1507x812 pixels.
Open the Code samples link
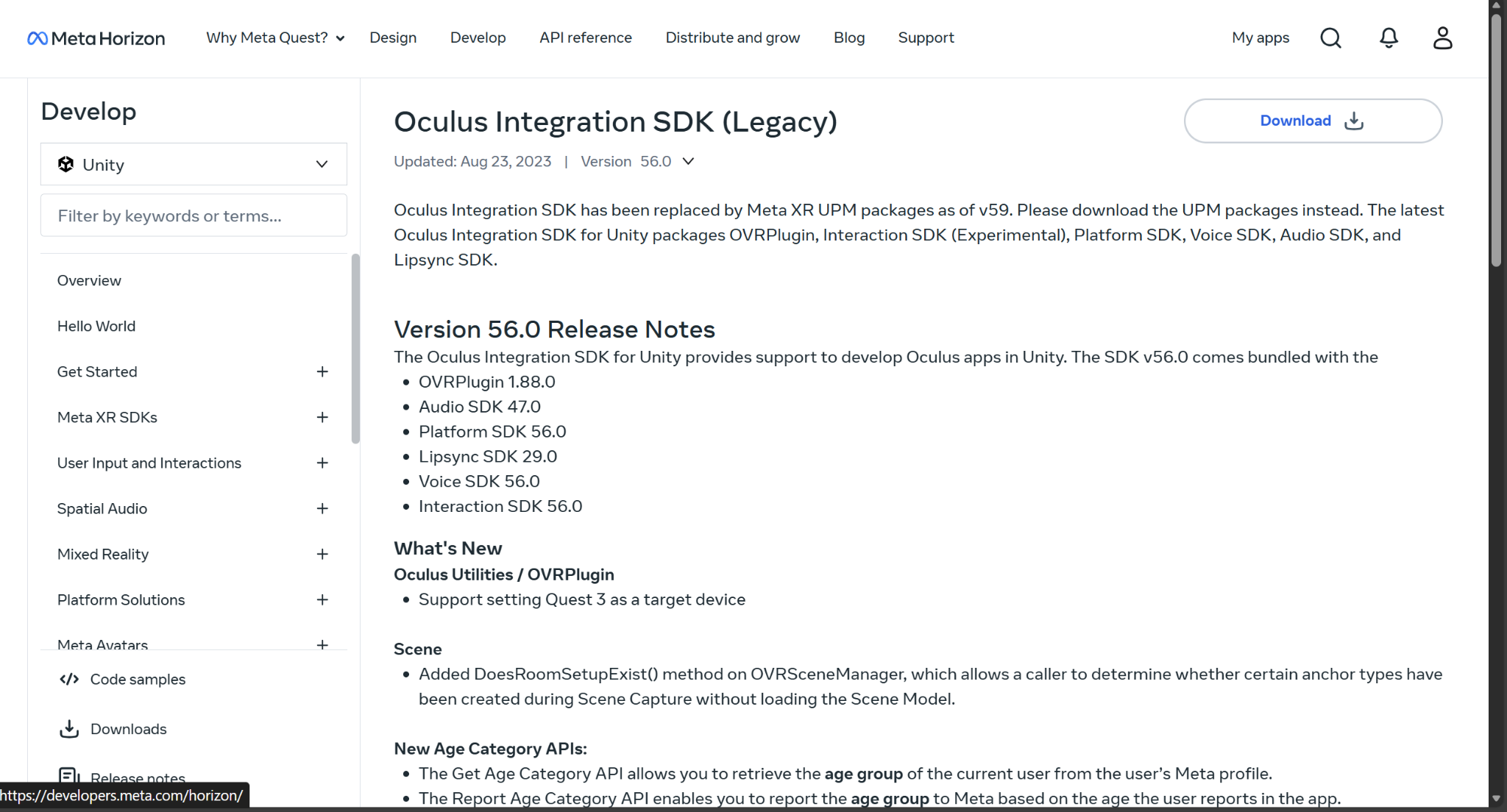[137, 680]
